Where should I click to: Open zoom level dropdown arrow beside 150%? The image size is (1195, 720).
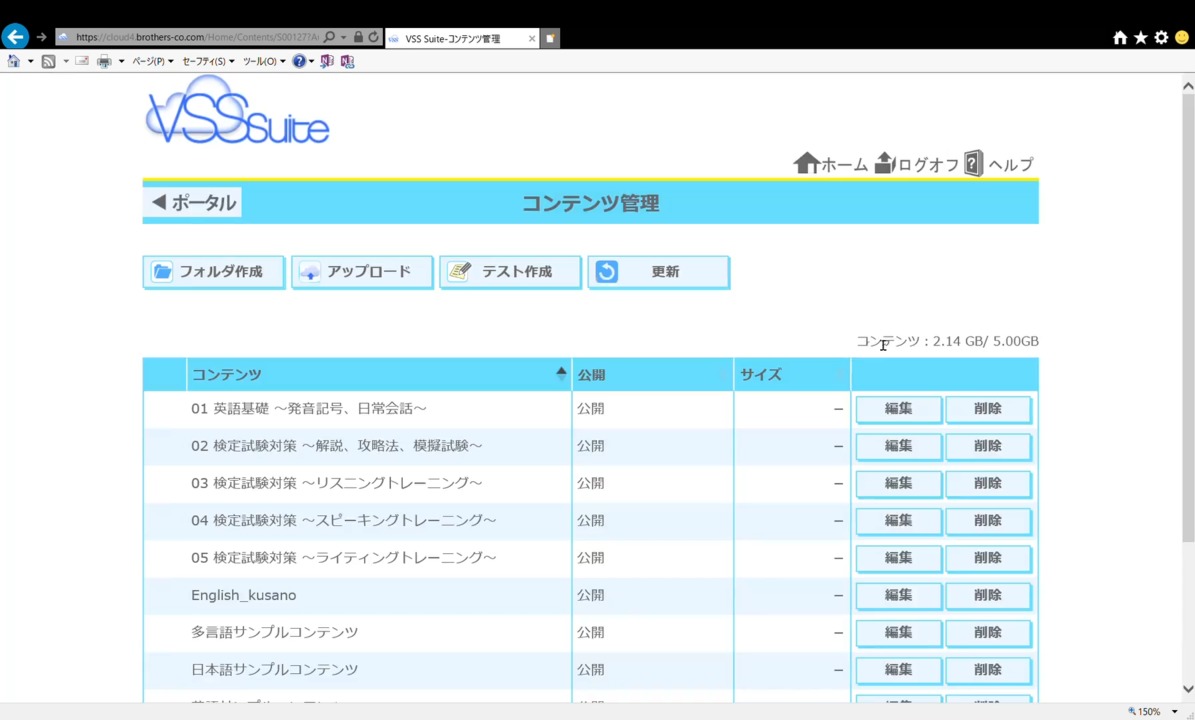[x=1174, y=712]
